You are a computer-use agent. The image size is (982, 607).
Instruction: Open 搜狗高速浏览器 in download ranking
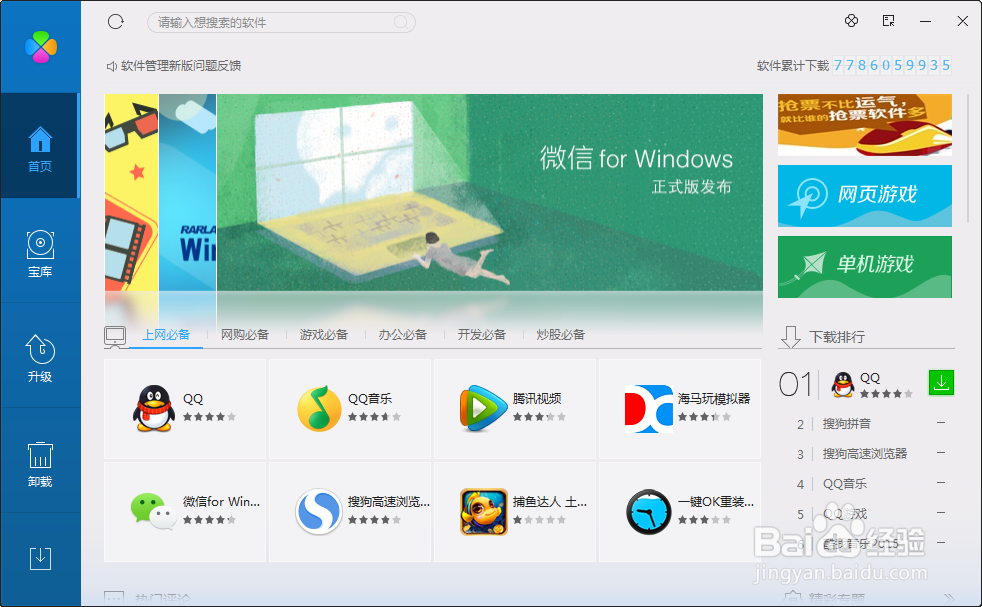pyautogui.click(x=865, y=454)
